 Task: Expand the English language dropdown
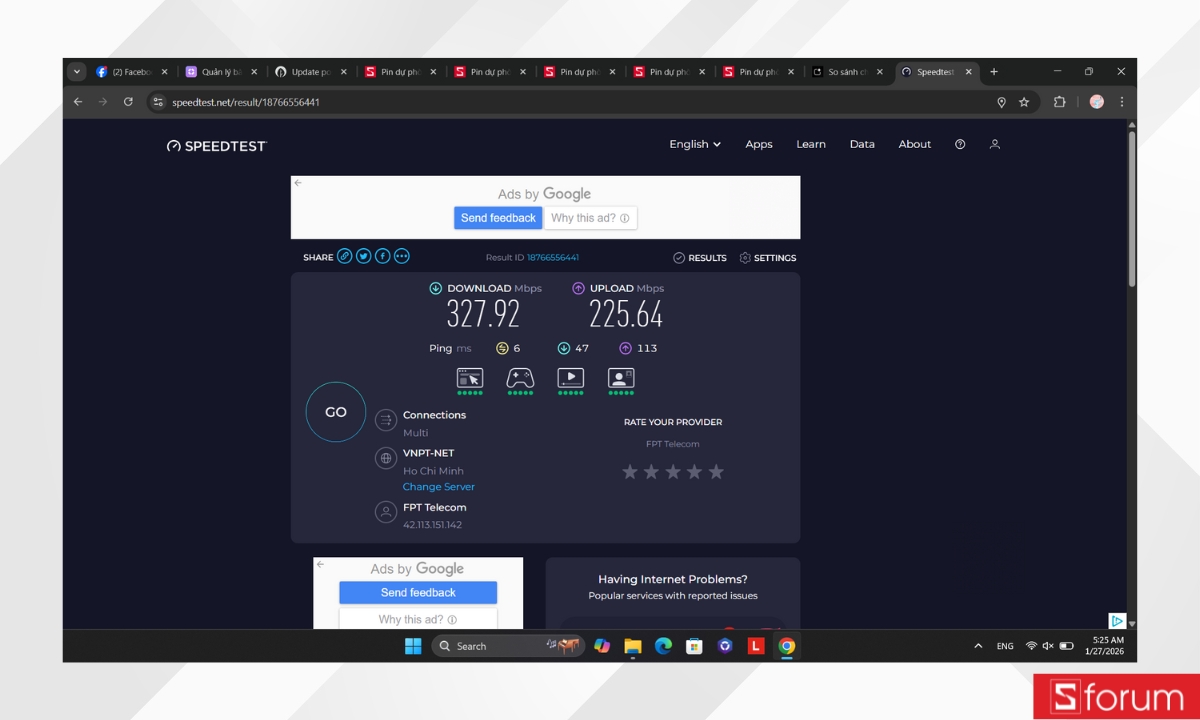(694, 144)
